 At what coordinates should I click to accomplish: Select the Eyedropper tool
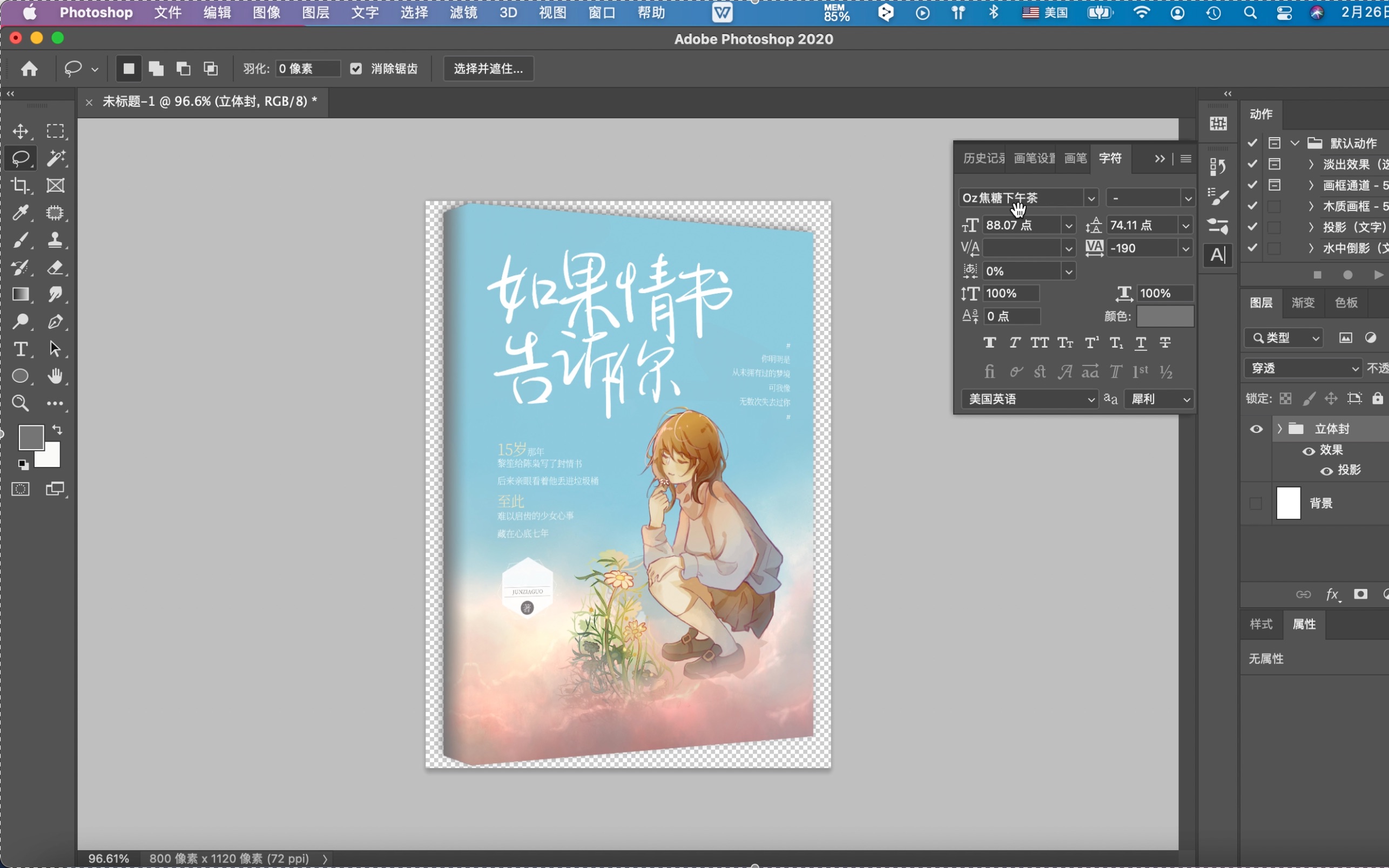[x=21, y=213]
